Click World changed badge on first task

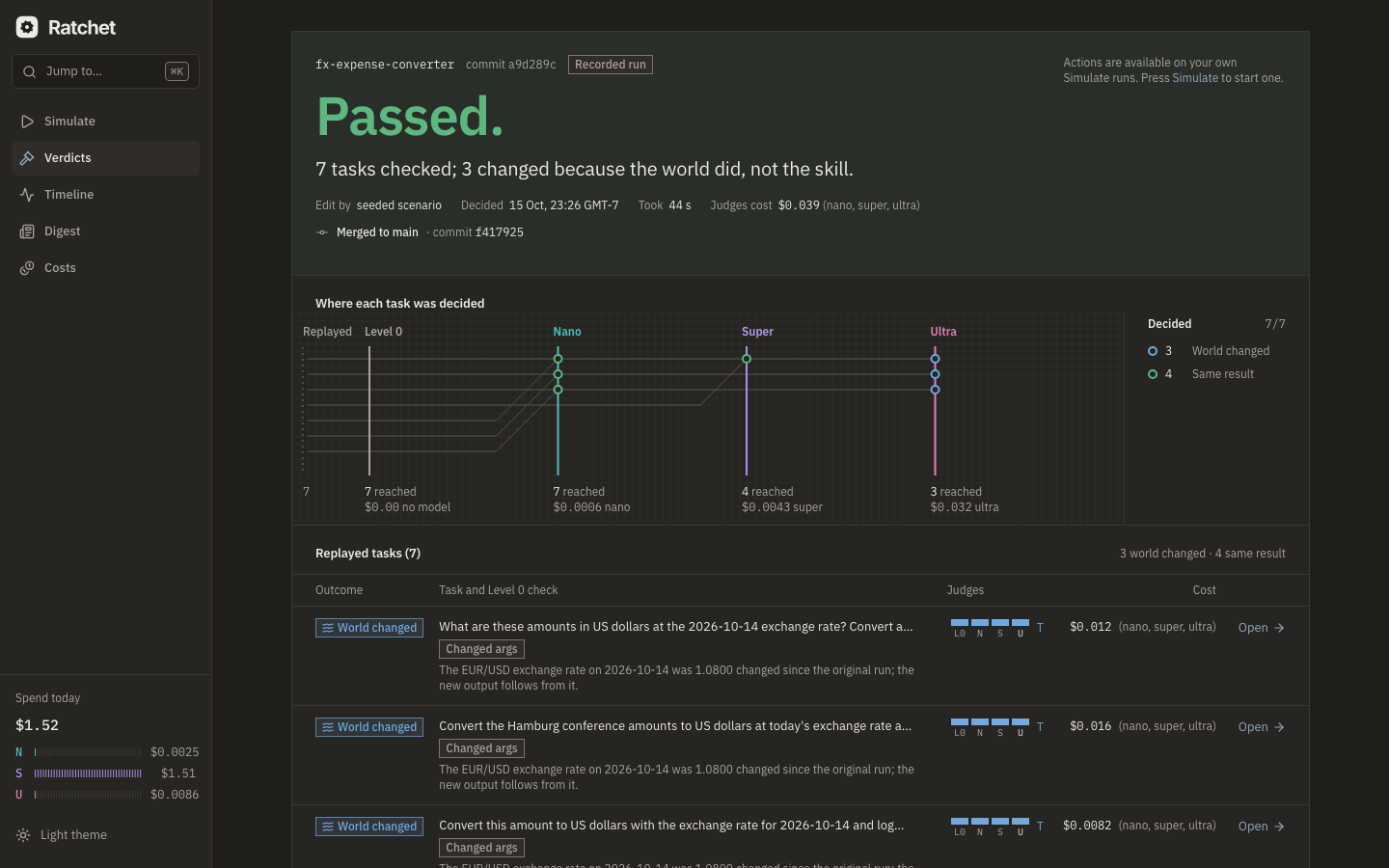(369, 628)
